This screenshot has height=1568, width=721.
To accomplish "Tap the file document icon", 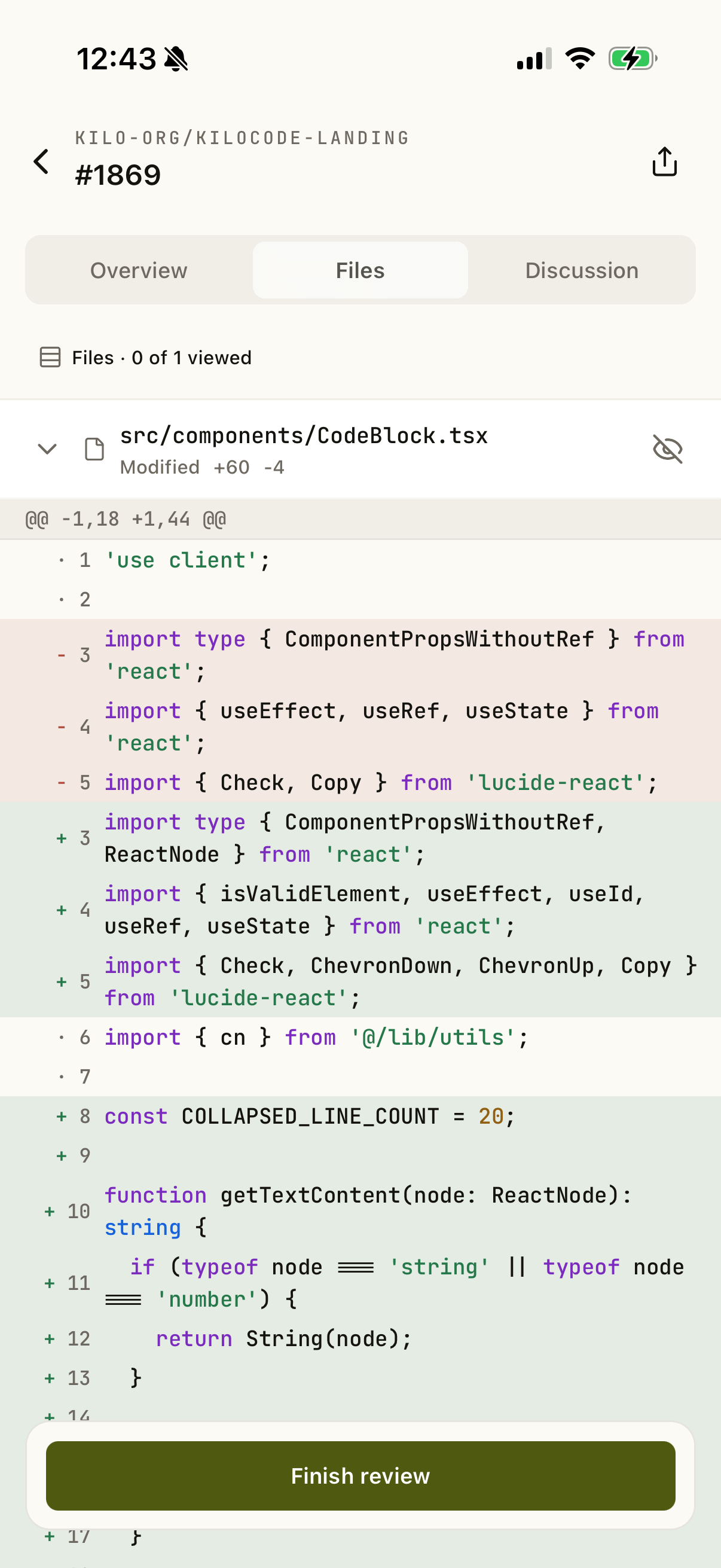I will tap(94, 449).
